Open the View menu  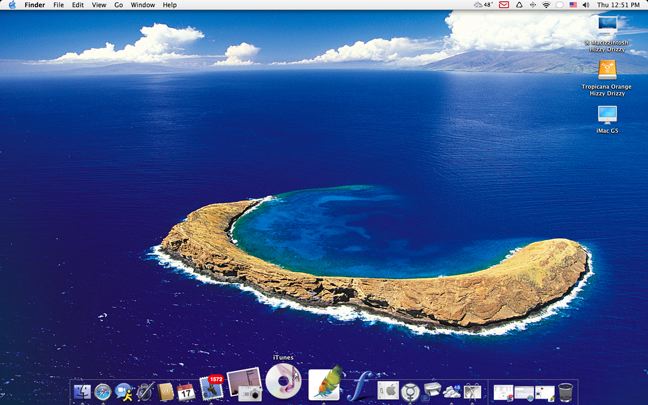coord(99,5)
